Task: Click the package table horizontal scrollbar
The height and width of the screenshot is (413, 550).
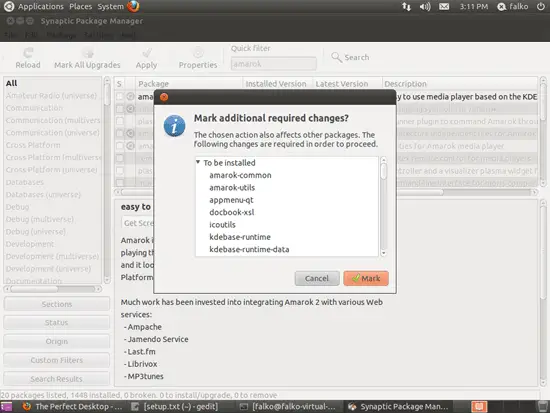Action: (x=326, y=192)
